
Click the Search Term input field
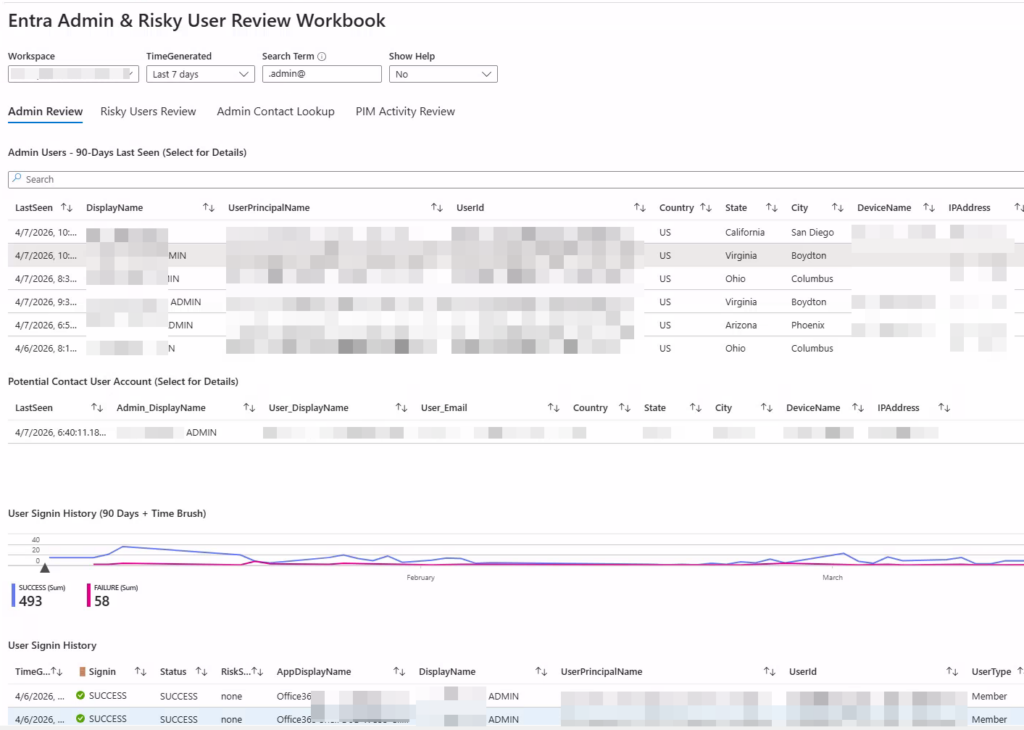point(322,74)
